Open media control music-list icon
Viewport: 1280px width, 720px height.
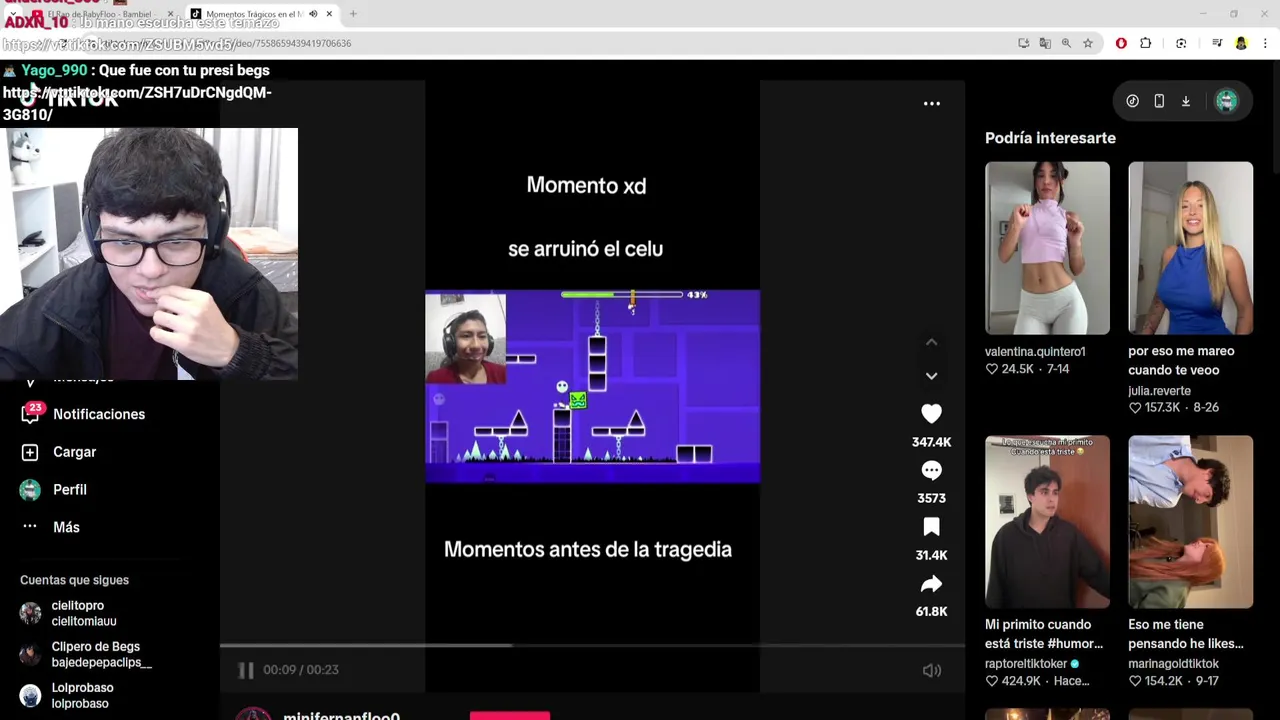[1217, 43]
